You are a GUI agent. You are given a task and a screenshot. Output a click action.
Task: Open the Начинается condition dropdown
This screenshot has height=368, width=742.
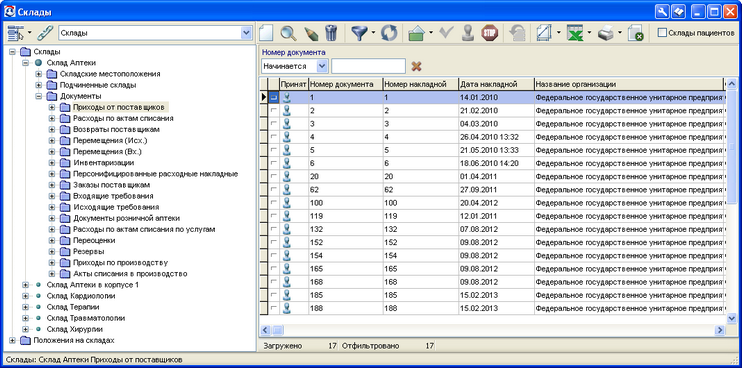coord(322,66)
